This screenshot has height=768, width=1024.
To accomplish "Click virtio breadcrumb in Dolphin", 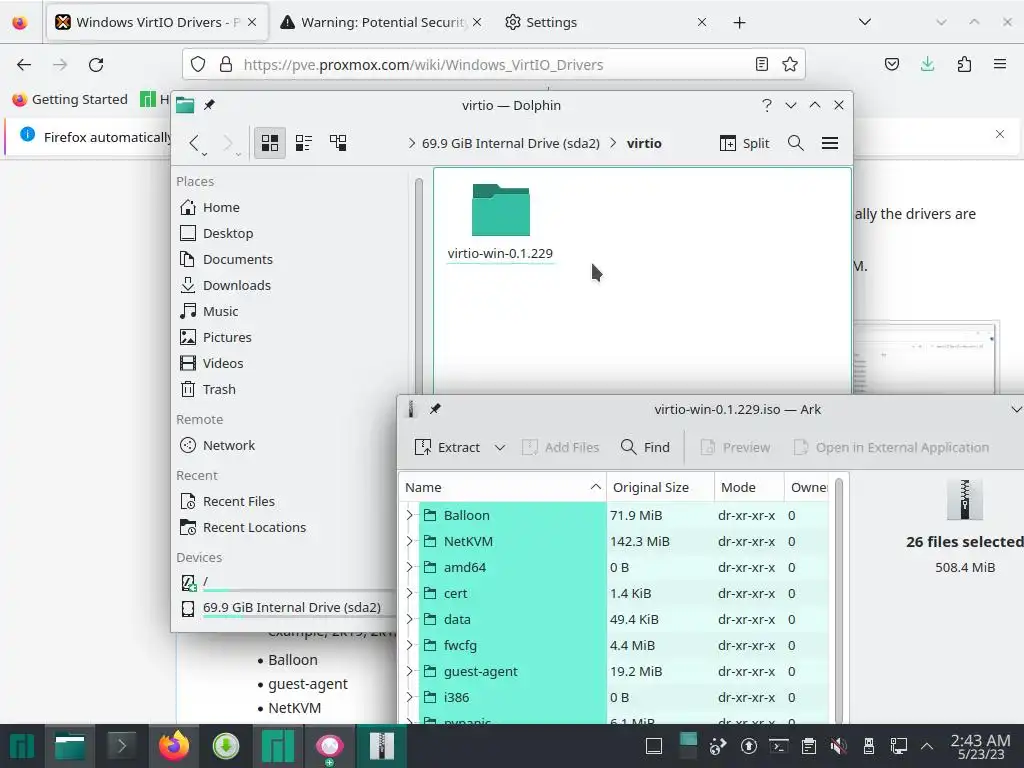I will [x=644, y=143].
